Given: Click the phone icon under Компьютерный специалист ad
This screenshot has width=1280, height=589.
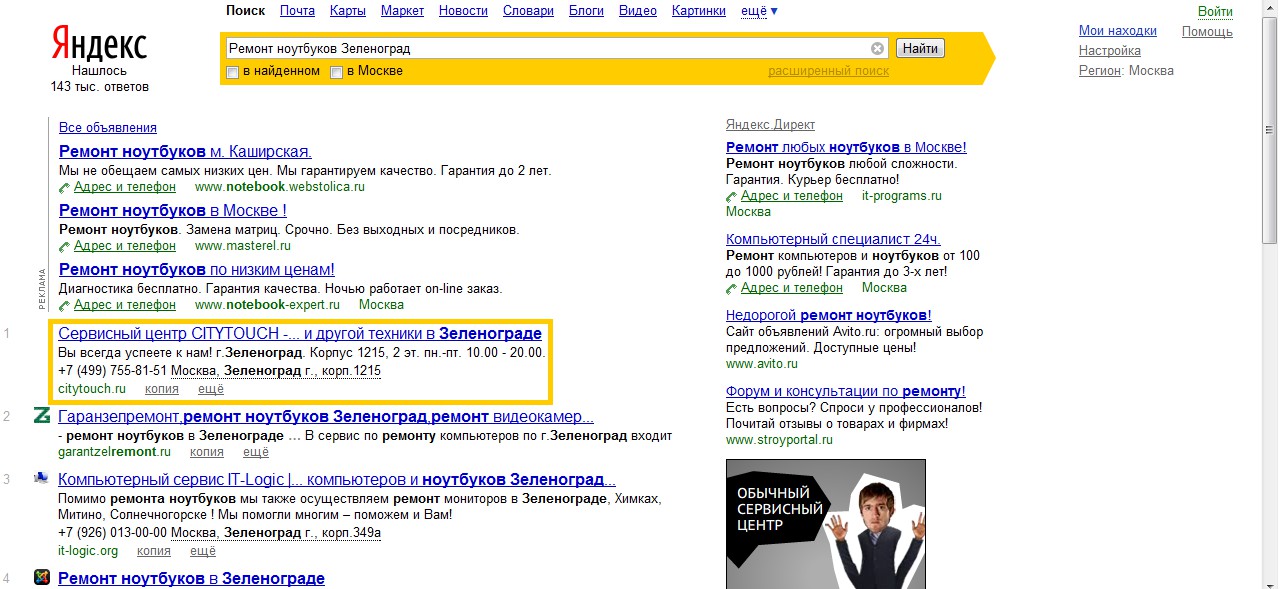Looking at the screenshot, I should [732, 288].
